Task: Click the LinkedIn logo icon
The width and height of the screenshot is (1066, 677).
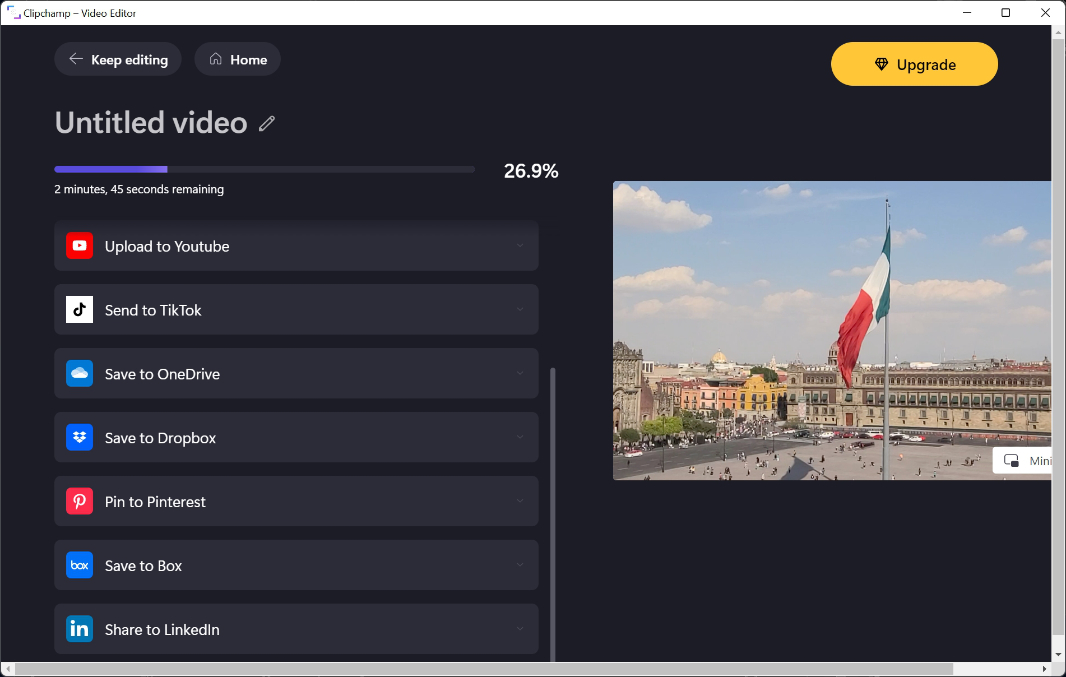Action: (x=80, y=630)
